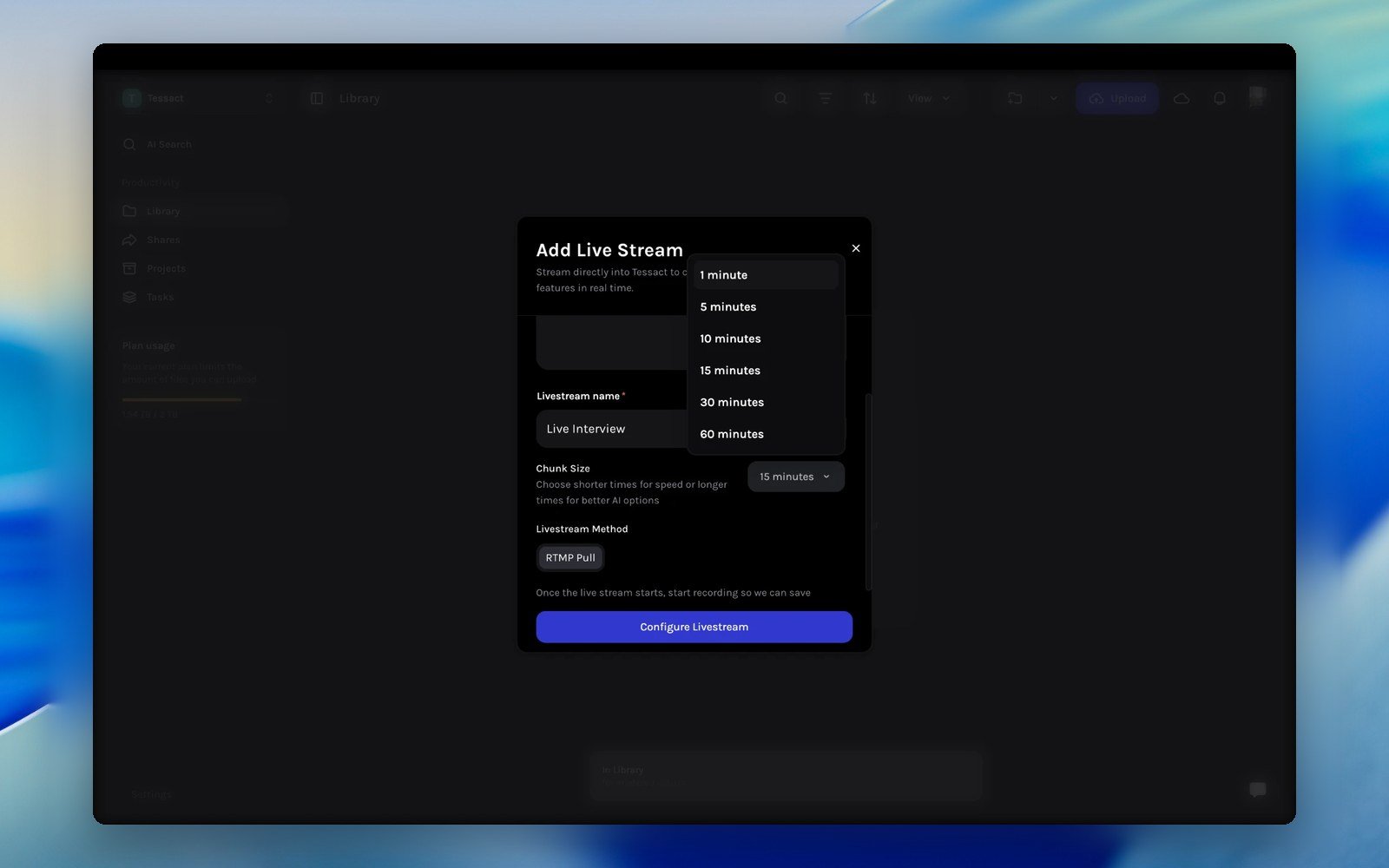
Task: Click the Library breadcrumb title
Action: point(359,98)
